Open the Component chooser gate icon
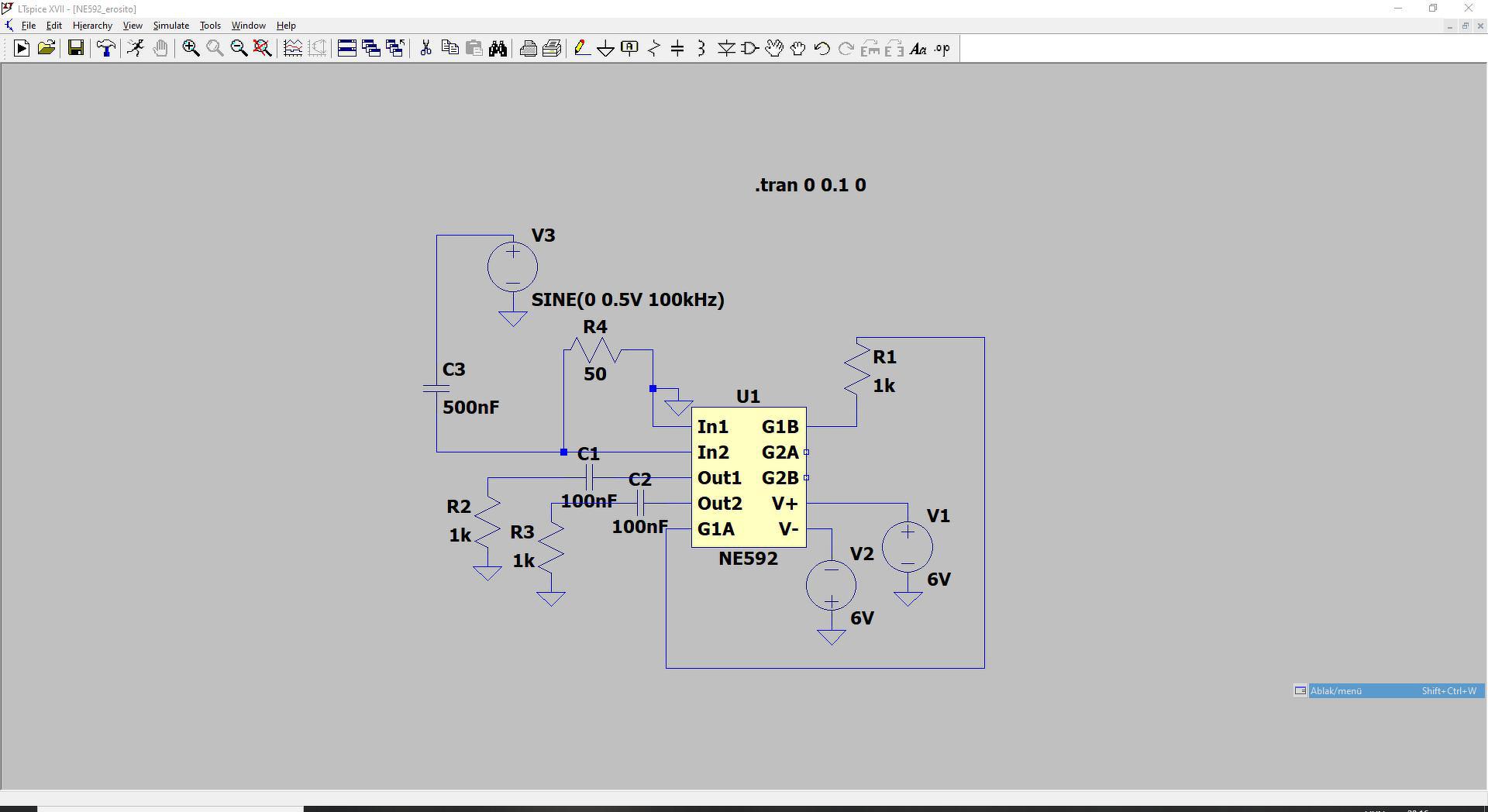This screenshot has width=1488, height=812. tap(750, 49)
